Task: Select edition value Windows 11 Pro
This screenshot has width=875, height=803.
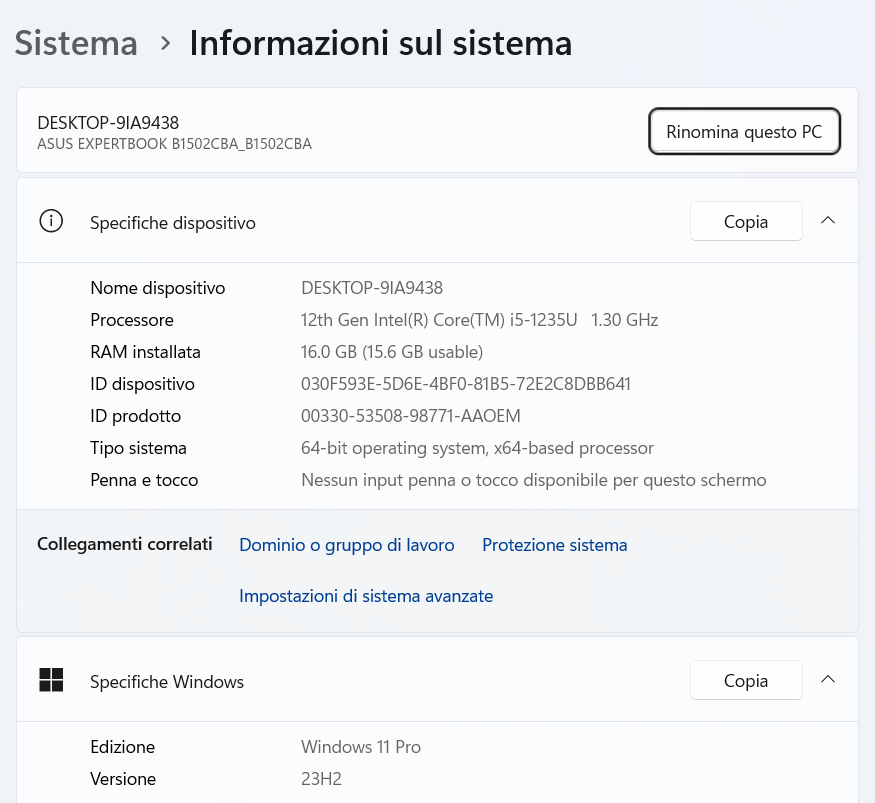Action: pyautogui.click(x=360, y=747)
